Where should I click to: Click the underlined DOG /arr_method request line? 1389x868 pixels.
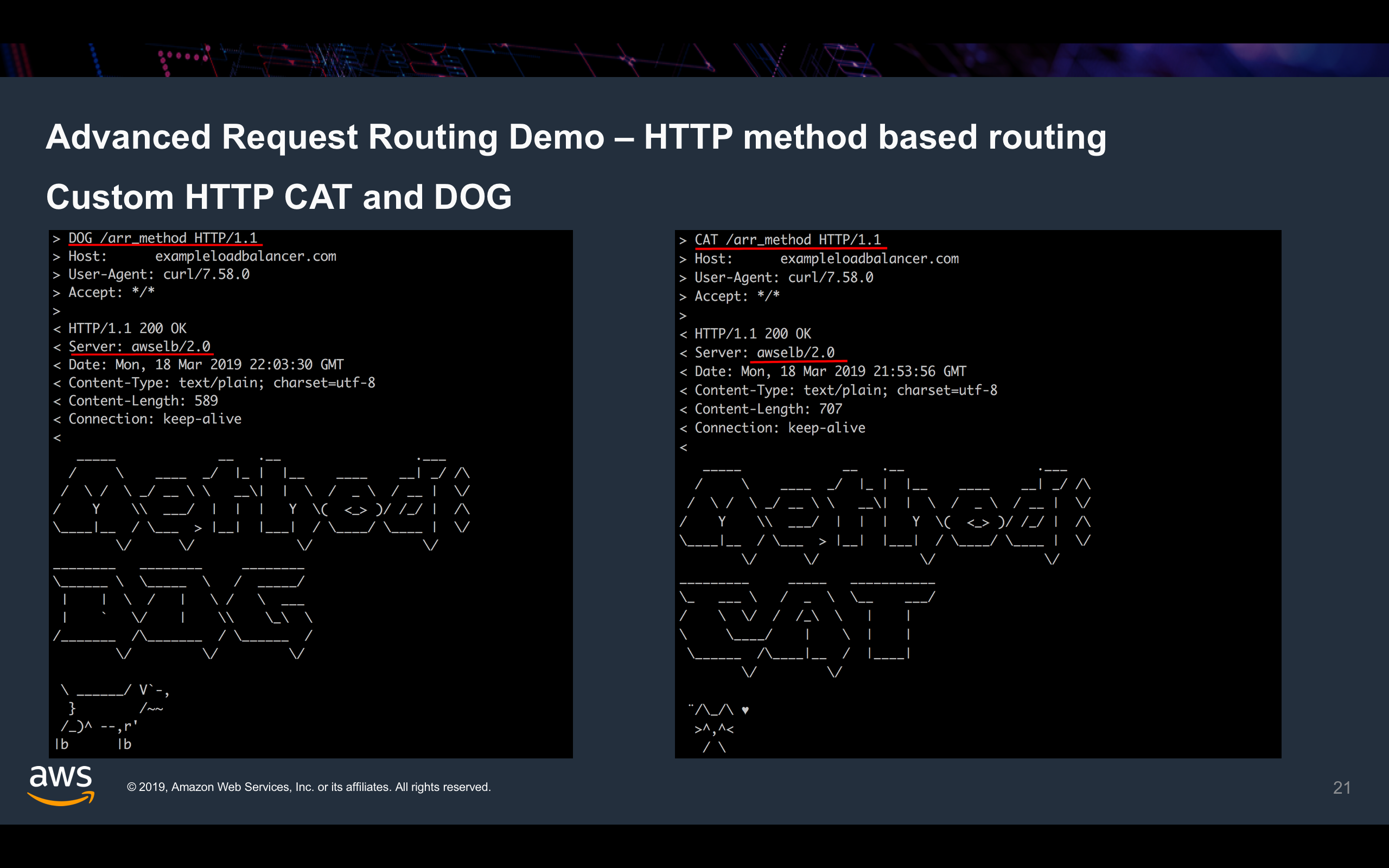tap(163, 238)
